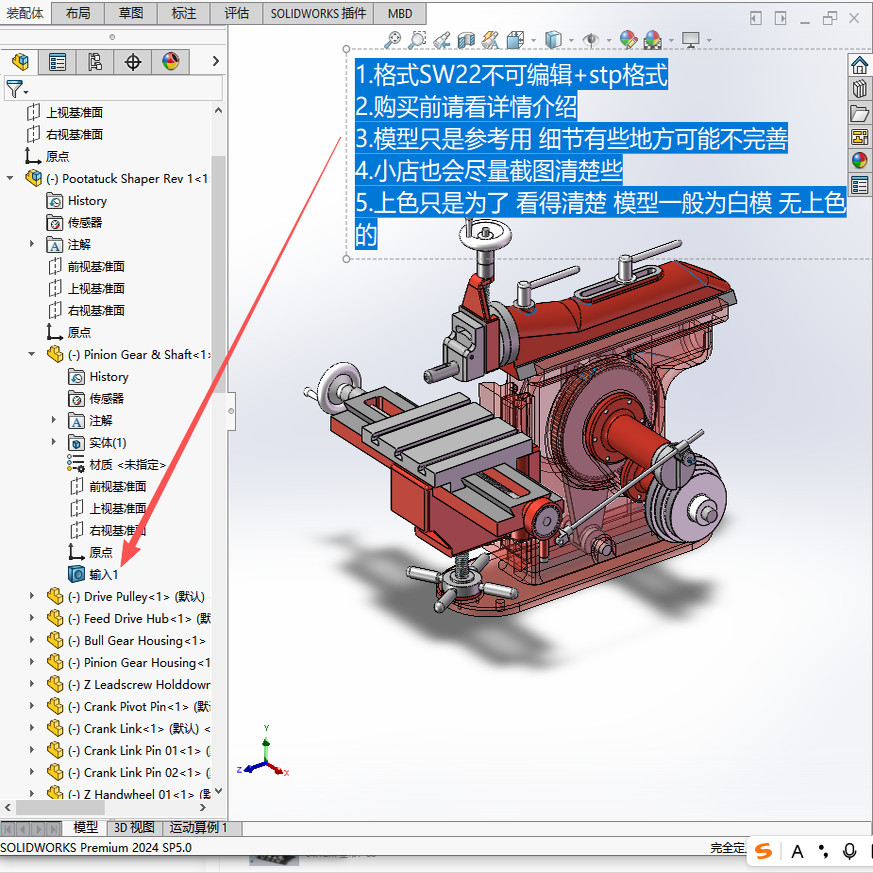873x873 pixels.
Task: Open the Hide/Show Items dropdown arrow
Action: [x=609, y=40]
